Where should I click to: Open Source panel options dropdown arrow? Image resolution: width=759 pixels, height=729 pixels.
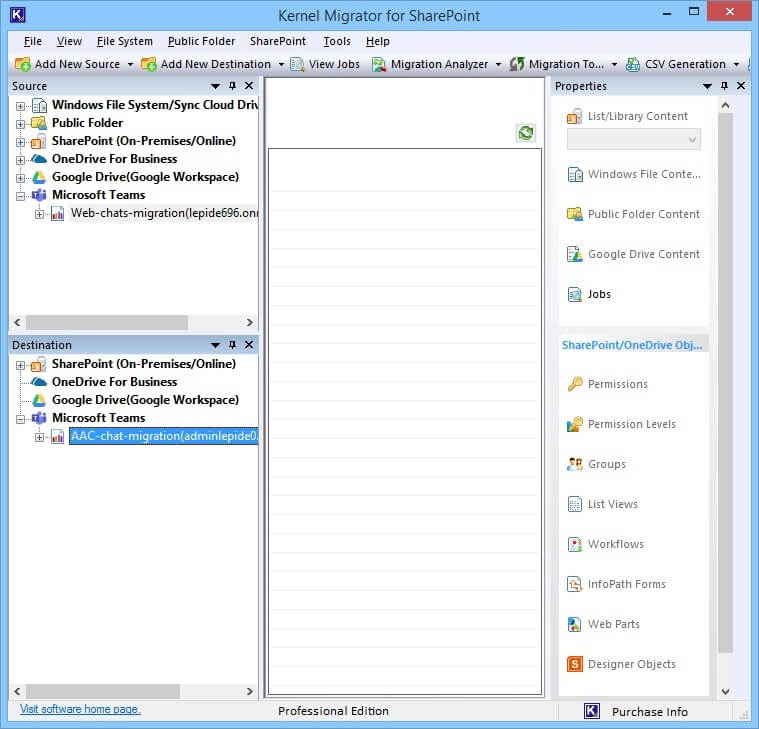pos(215,86)
